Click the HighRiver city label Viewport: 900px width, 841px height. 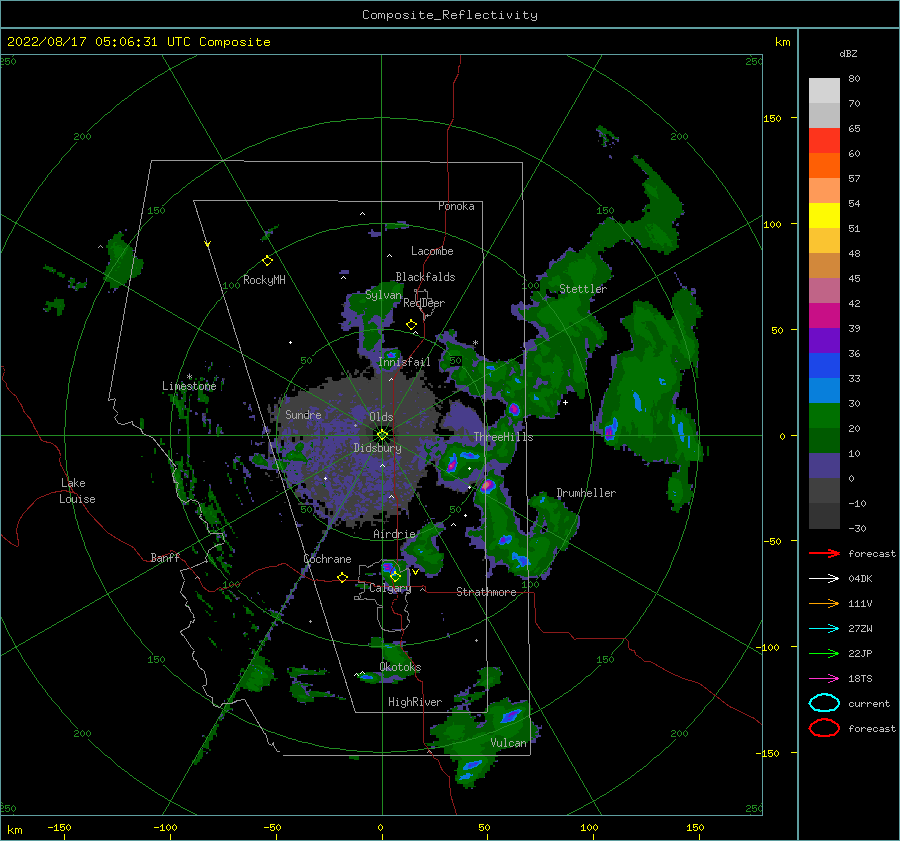415,702
